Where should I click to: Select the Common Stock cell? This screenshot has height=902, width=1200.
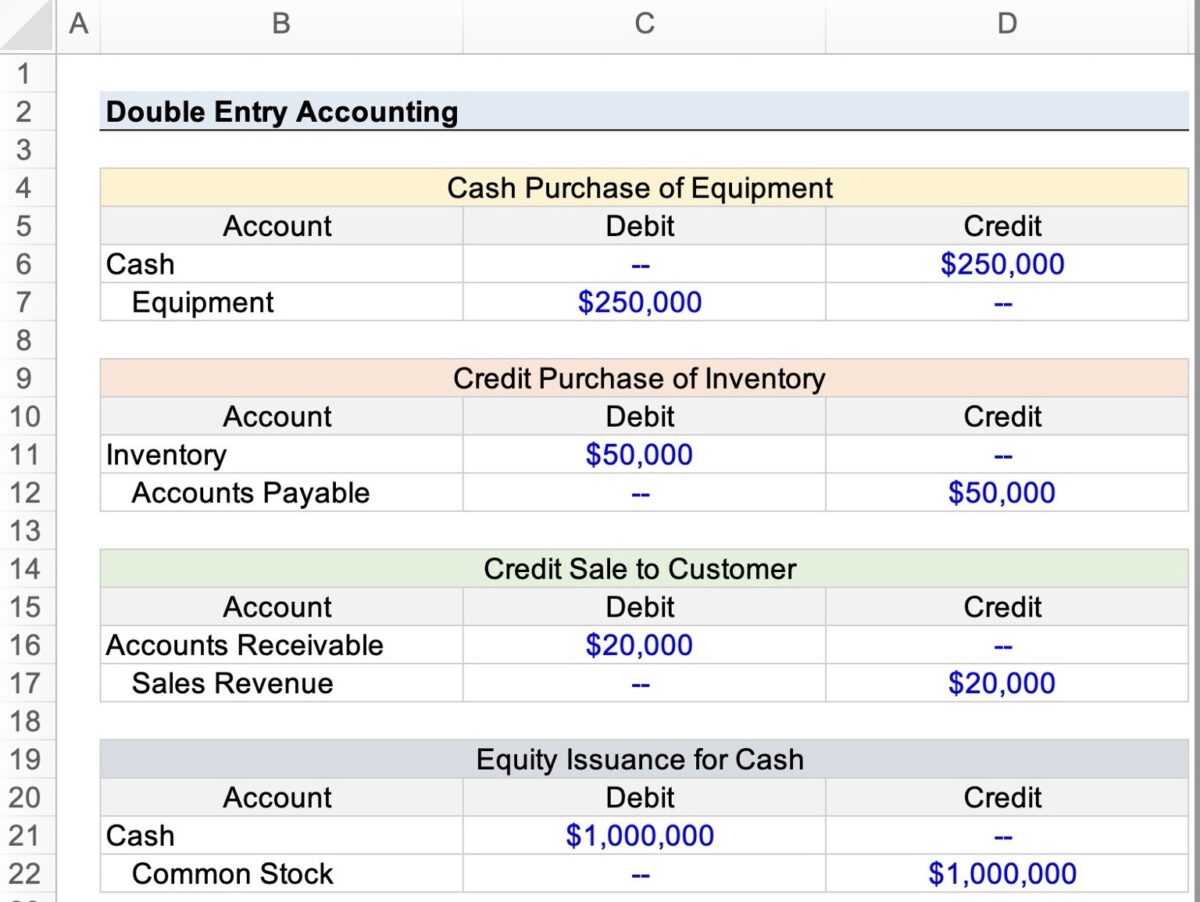pyautogui.click(x=281, y=874)
